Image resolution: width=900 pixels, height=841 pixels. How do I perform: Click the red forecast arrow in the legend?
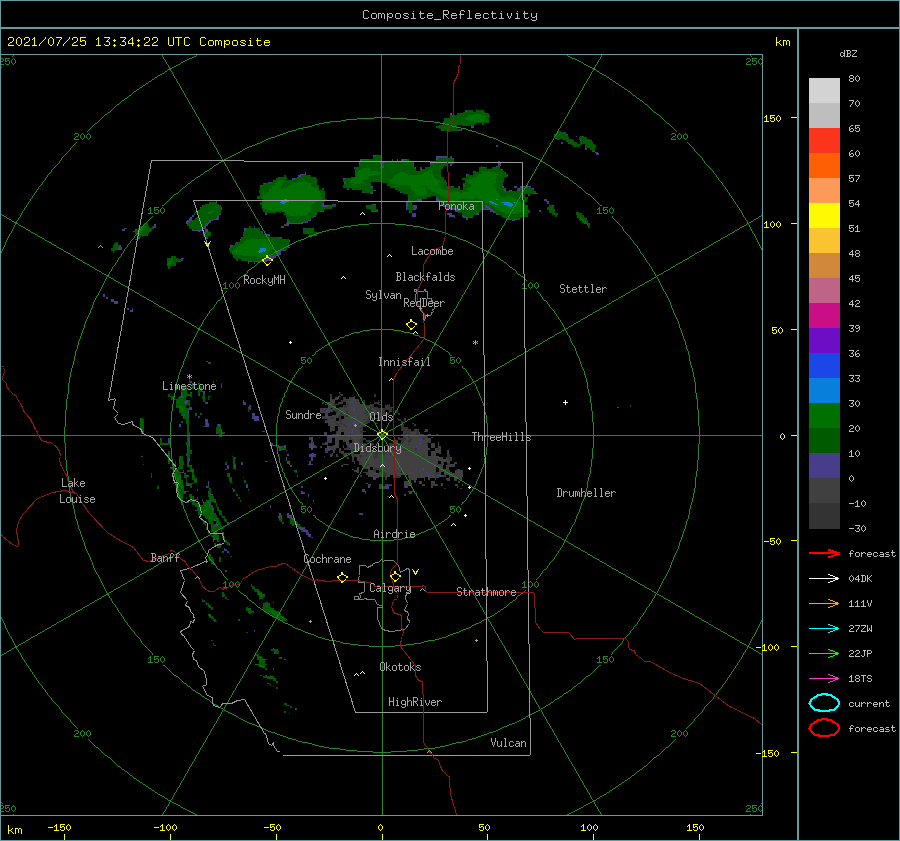point(824,553)
